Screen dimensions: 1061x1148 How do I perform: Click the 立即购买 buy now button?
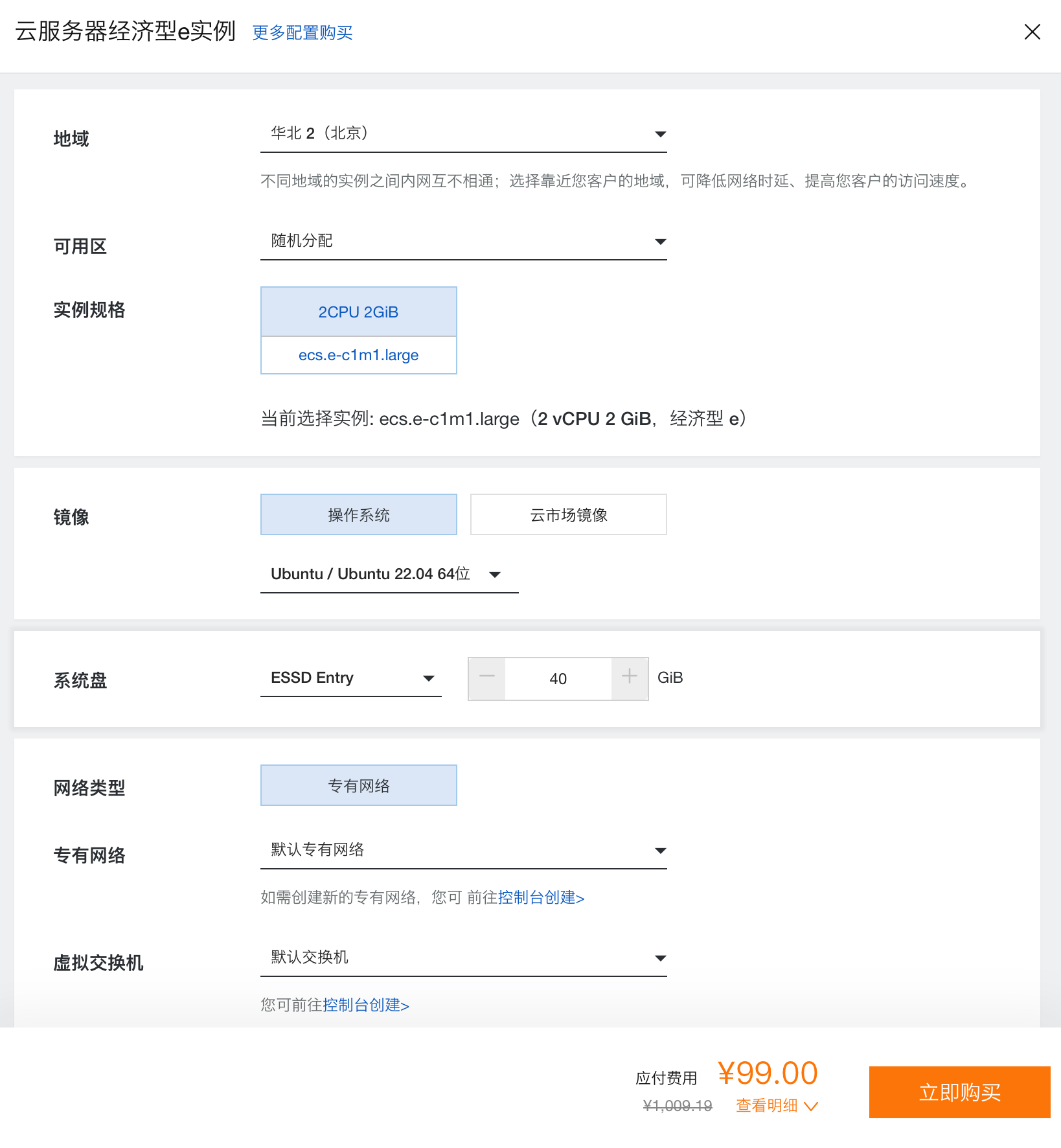tap(959, 1092)
